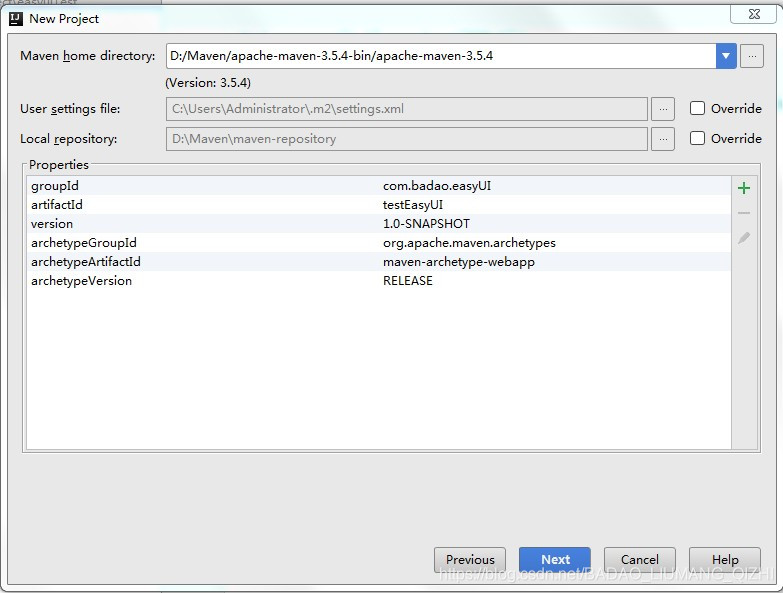Proceed with the Next button
This screenshot has width=783, height=593.
point(555,560)
